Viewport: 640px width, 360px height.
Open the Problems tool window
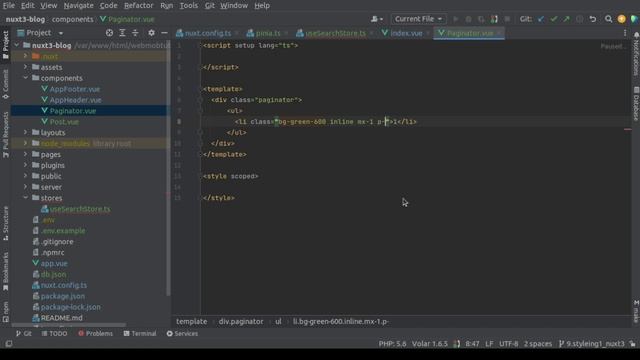[x=95, y=333]
